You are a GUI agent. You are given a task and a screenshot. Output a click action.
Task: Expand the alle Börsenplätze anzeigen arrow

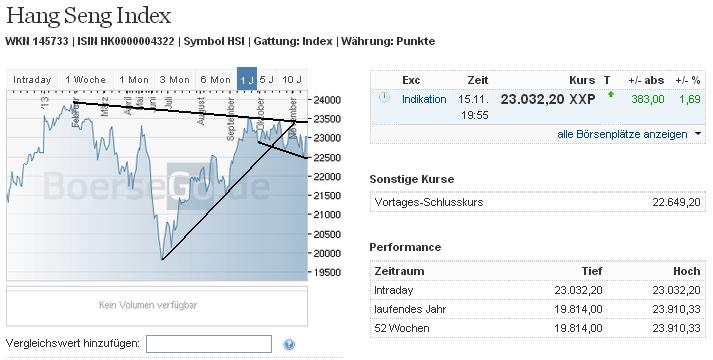(x=698, y=135)
